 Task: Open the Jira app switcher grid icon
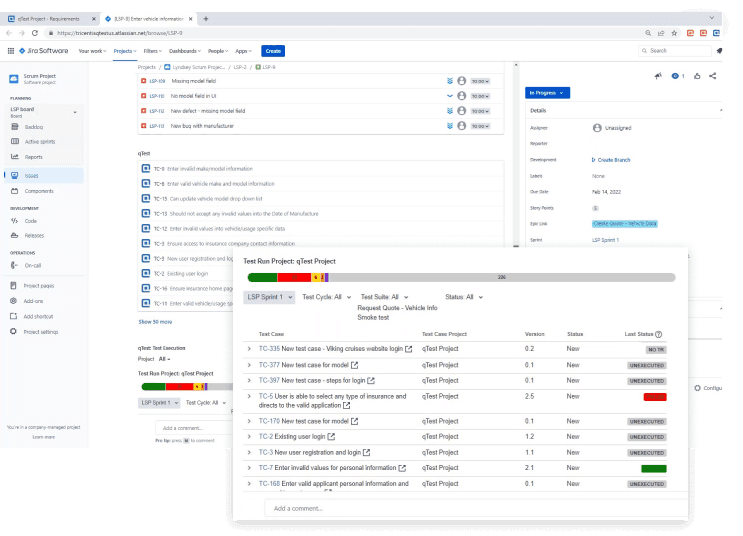point(11,50)
